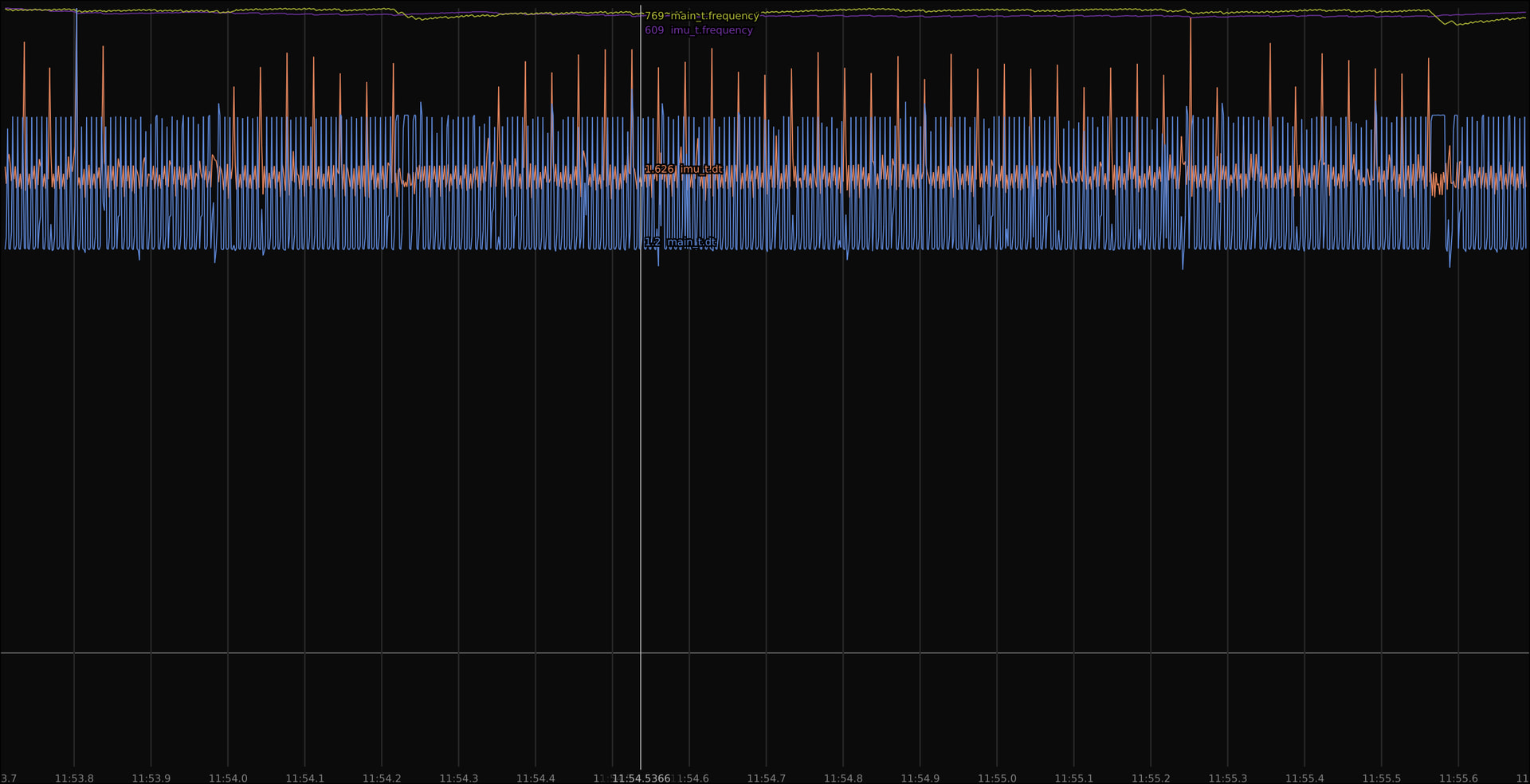Select the 11:55.0 time axis label
1530x784 pixels.
tap(997, 778)
